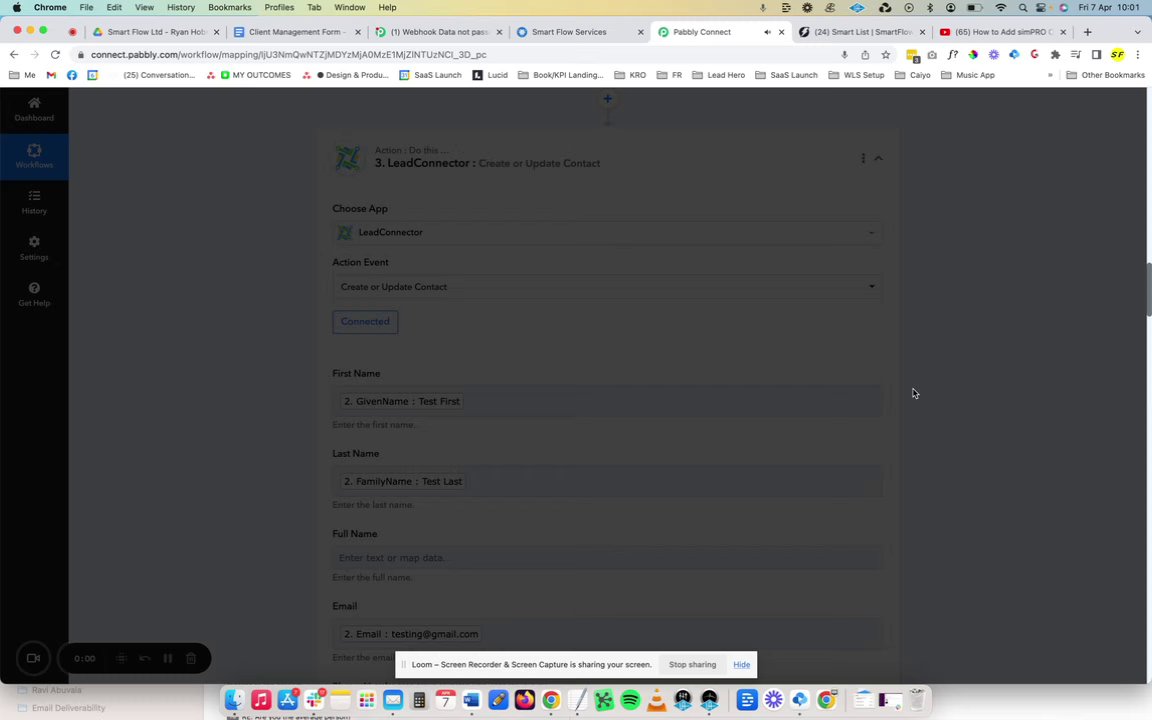Viewport: 1152px width, 720px height.
Task: Click the Connected button
Action: (365, 322)
